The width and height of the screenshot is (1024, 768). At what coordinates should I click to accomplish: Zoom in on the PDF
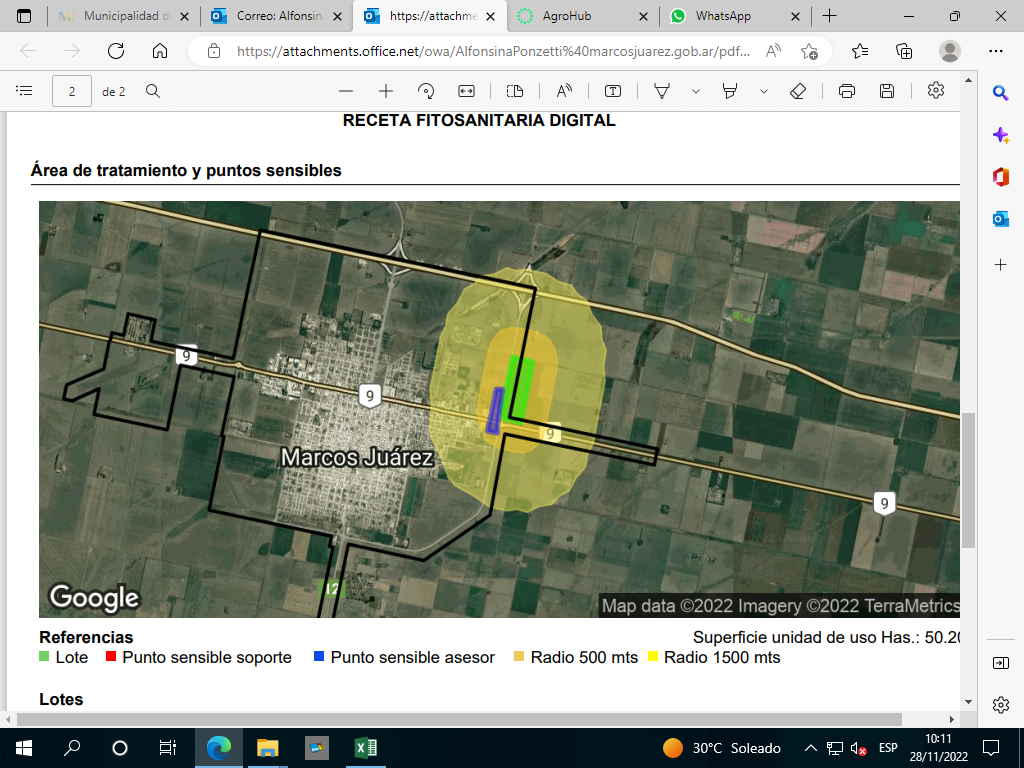pos(386,91)
